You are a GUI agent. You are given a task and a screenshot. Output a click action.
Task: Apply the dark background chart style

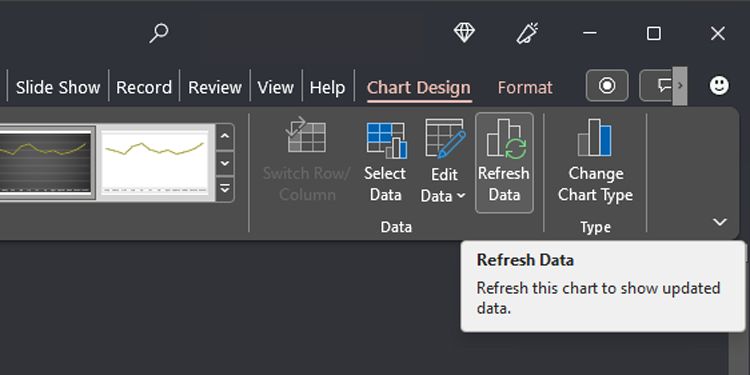pos(45,162)
